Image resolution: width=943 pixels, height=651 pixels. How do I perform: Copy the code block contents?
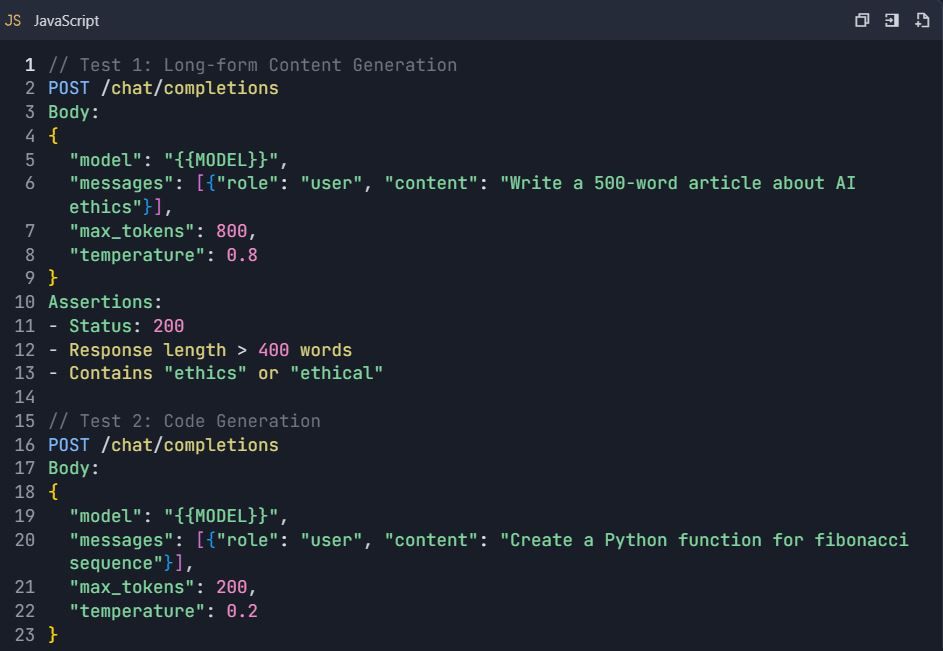pyautogui.click(x=862, y=20)
